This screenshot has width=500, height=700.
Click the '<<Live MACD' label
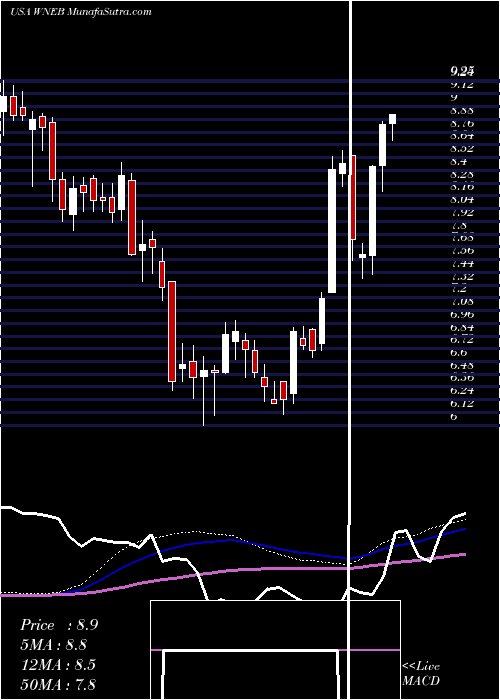point(421,674)
